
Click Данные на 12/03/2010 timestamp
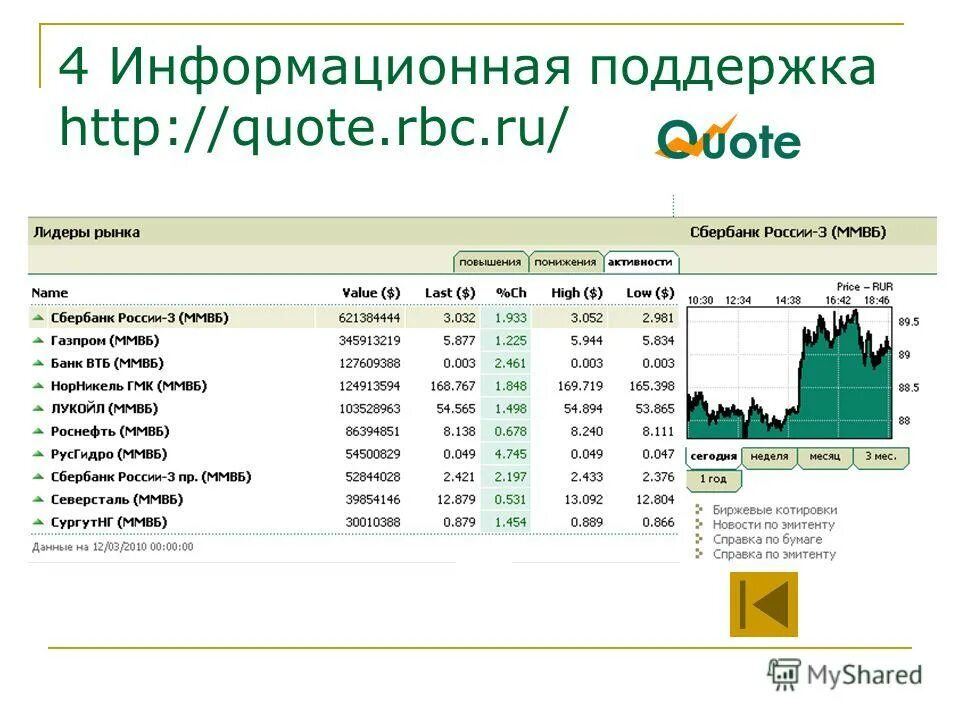point(113,546)
